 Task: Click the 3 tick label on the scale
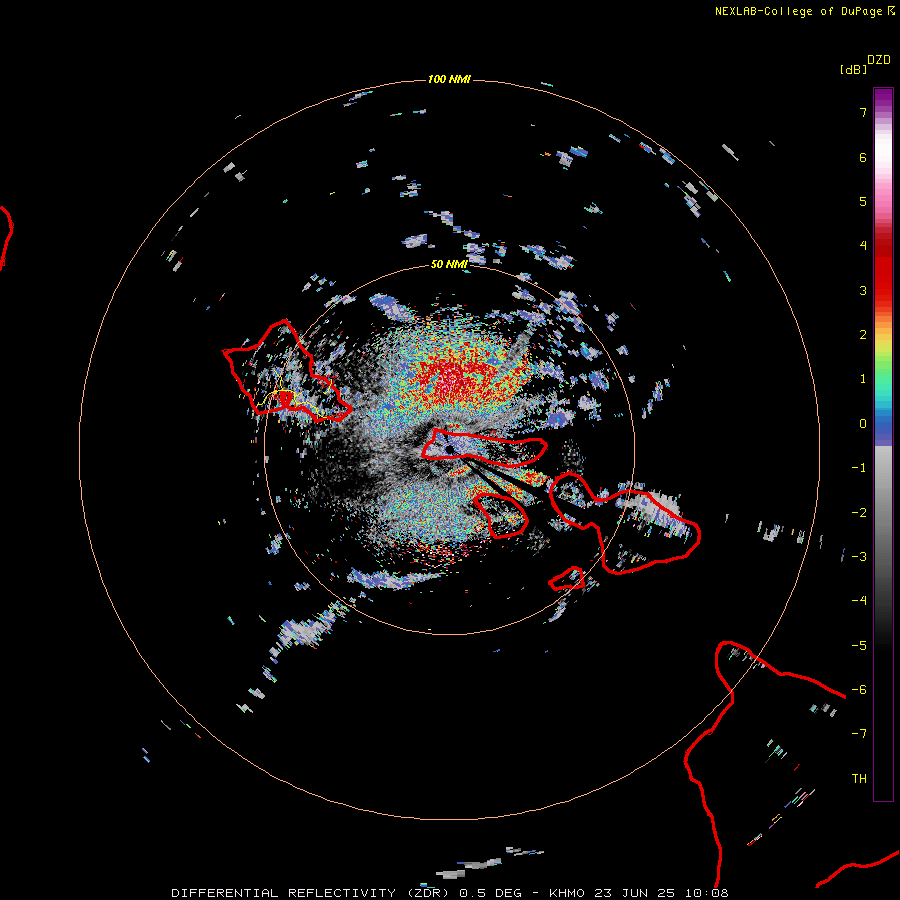863,290
